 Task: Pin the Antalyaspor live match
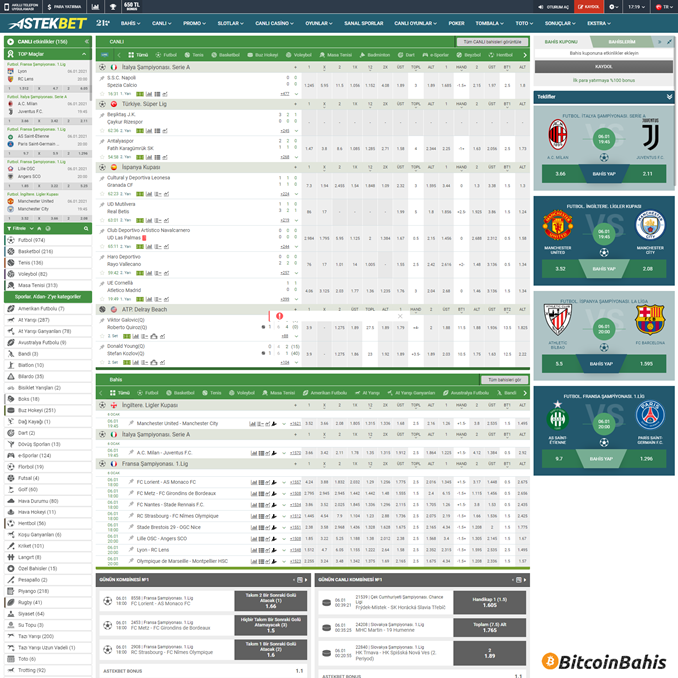coord(102,141)
